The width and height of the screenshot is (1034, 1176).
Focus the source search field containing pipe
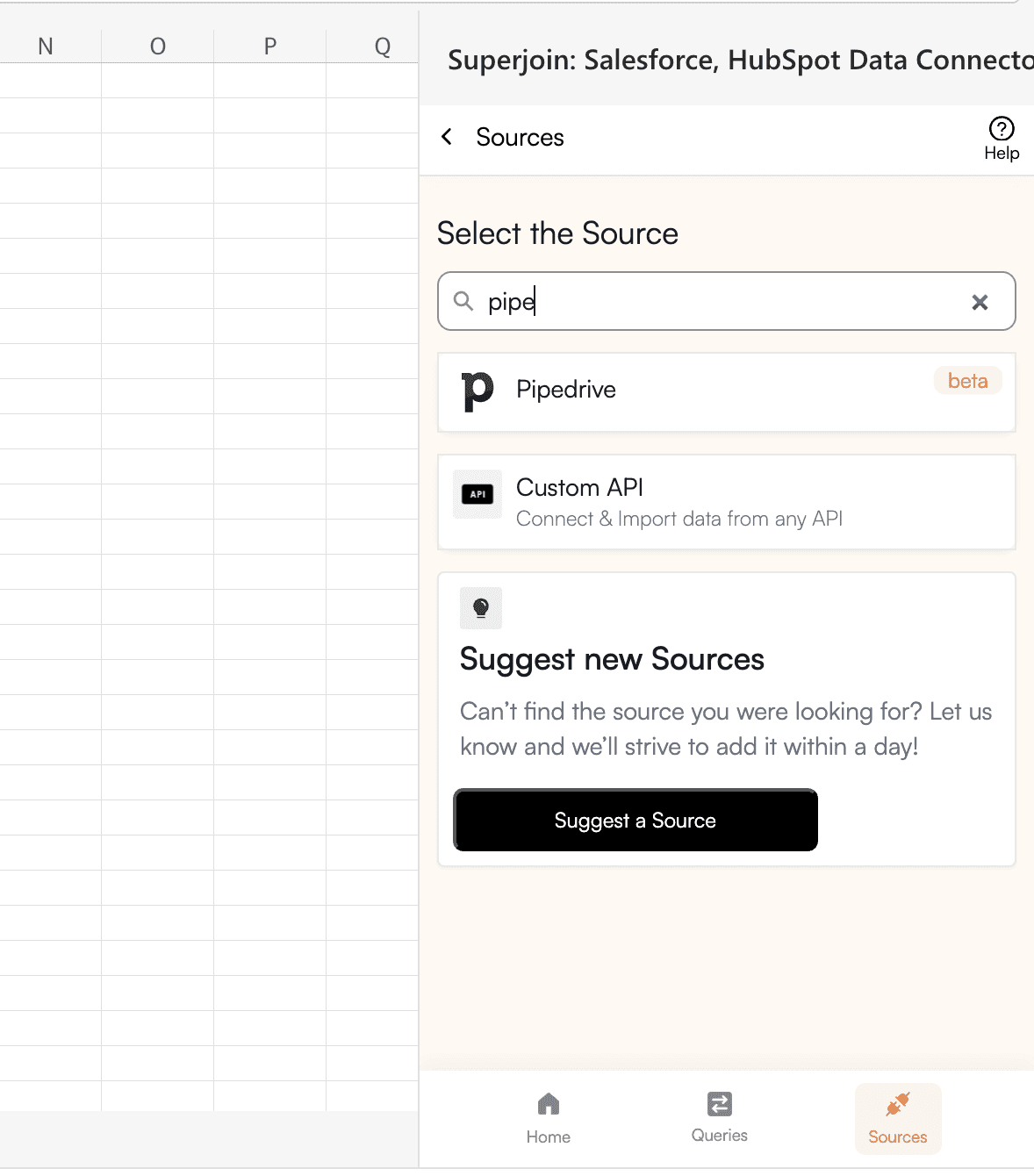coord(727,301)
